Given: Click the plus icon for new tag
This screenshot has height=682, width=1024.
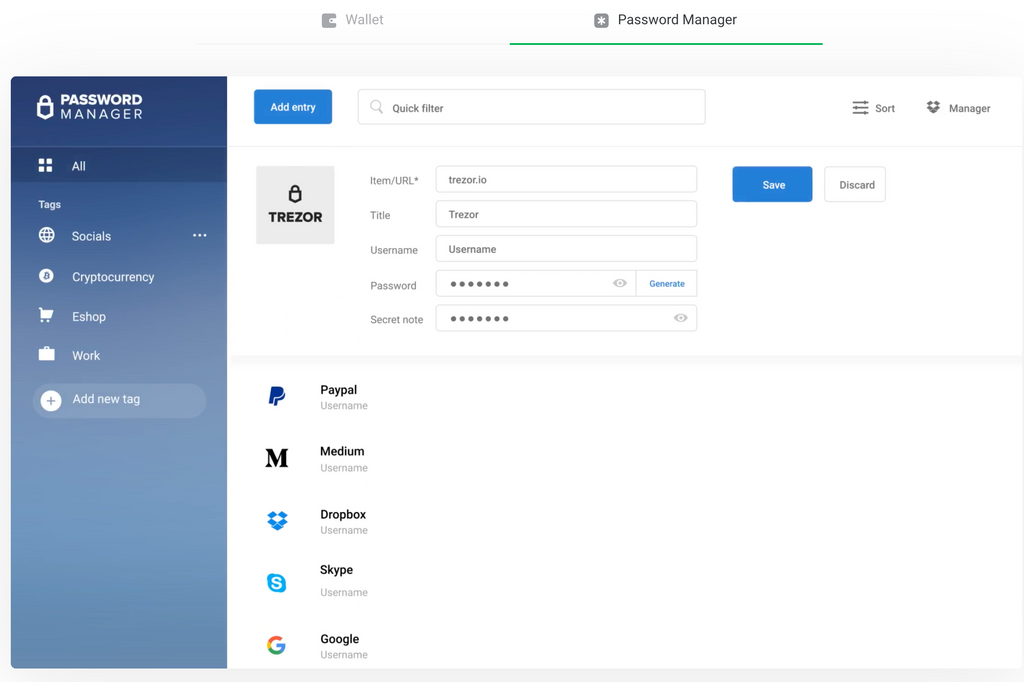Looking at the screenshot, I should (x=51, y=400).
